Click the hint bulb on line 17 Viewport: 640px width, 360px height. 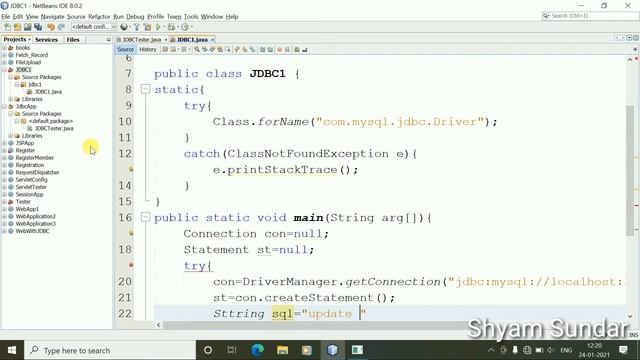[131, 233]
